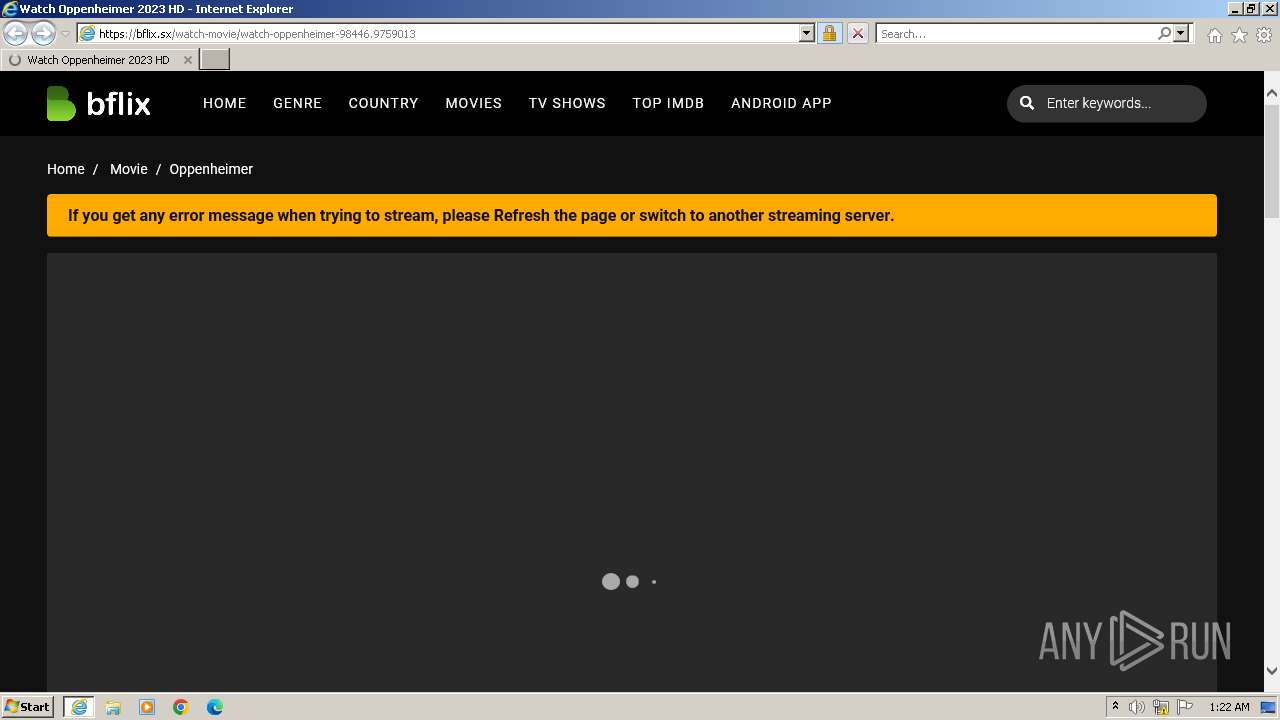Go to MOVIES section
The height and width of the screenshot is (720, 1280).
coord(473,103)
